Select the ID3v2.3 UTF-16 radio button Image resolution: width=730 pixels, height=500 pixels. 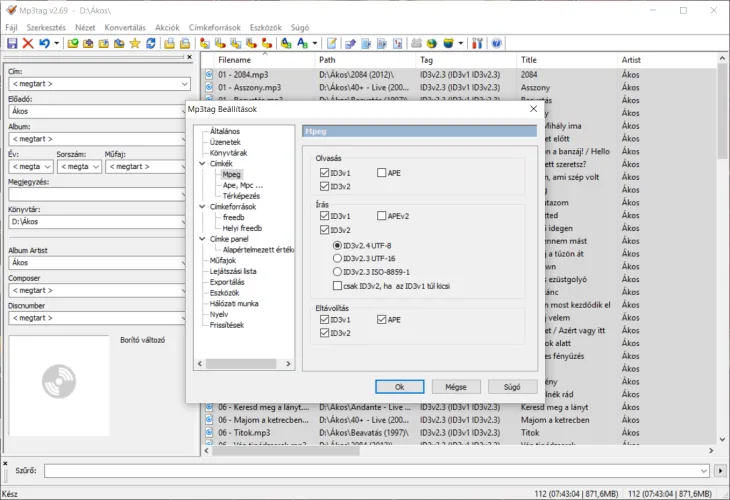click(338, 257)
